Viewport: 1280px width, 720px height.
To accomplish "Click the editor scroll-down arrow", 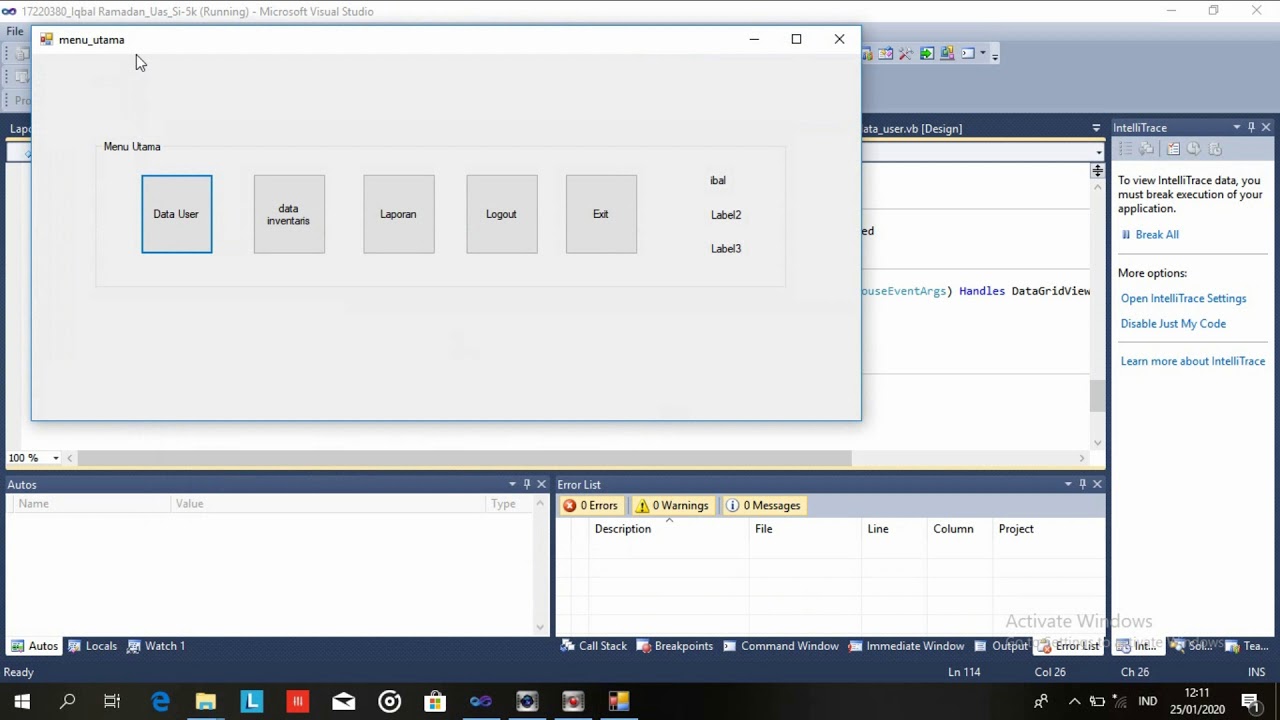I will coord(1097,443).
